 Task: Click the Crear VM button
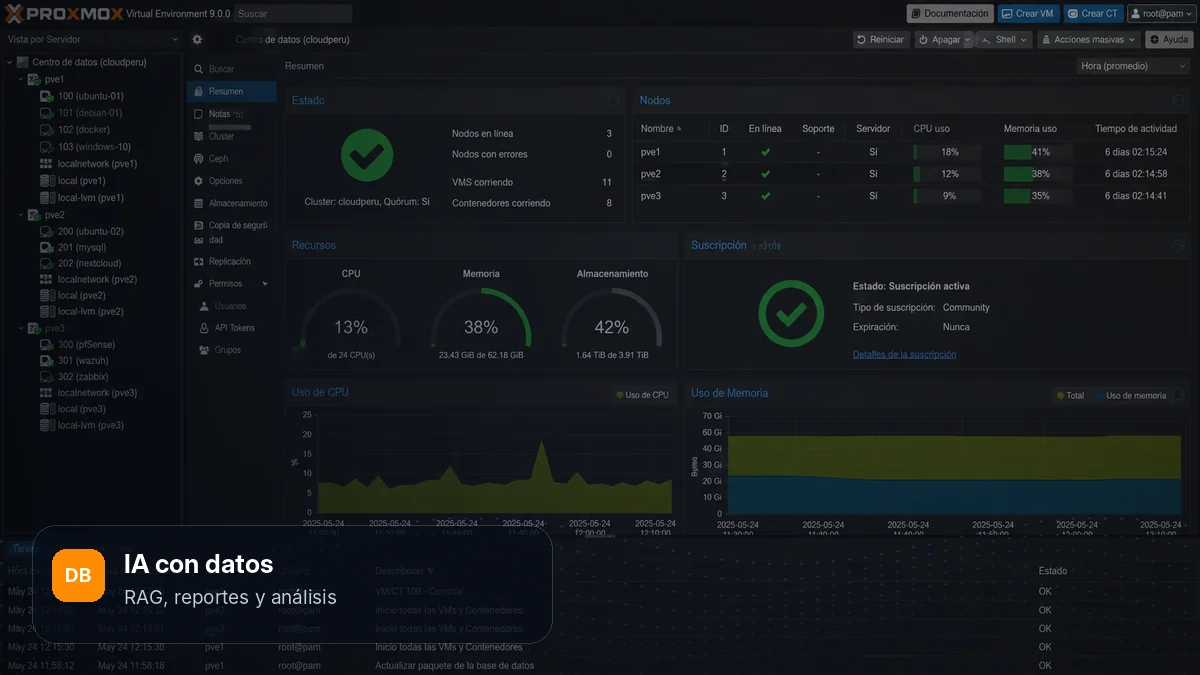1028,13
